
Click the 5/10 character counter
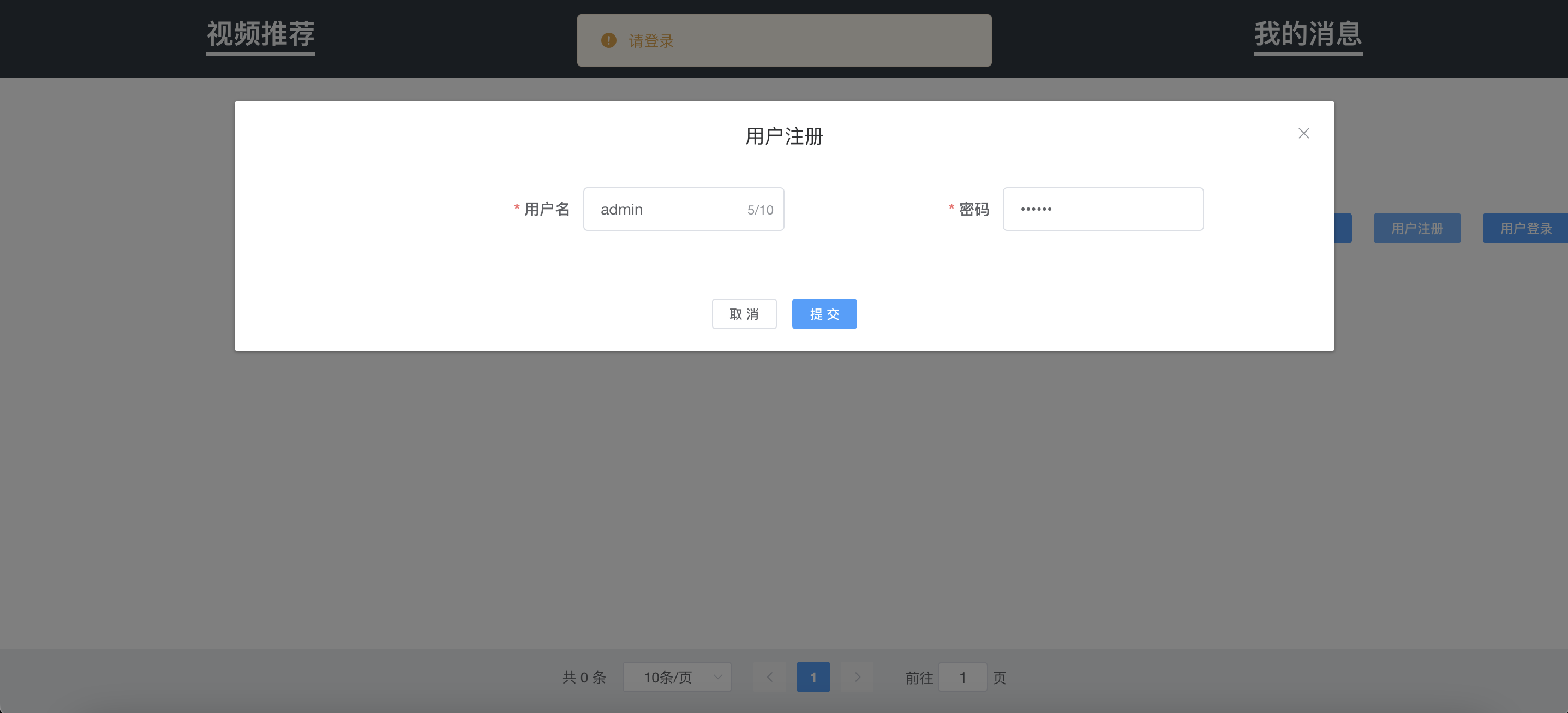(760, 210)
